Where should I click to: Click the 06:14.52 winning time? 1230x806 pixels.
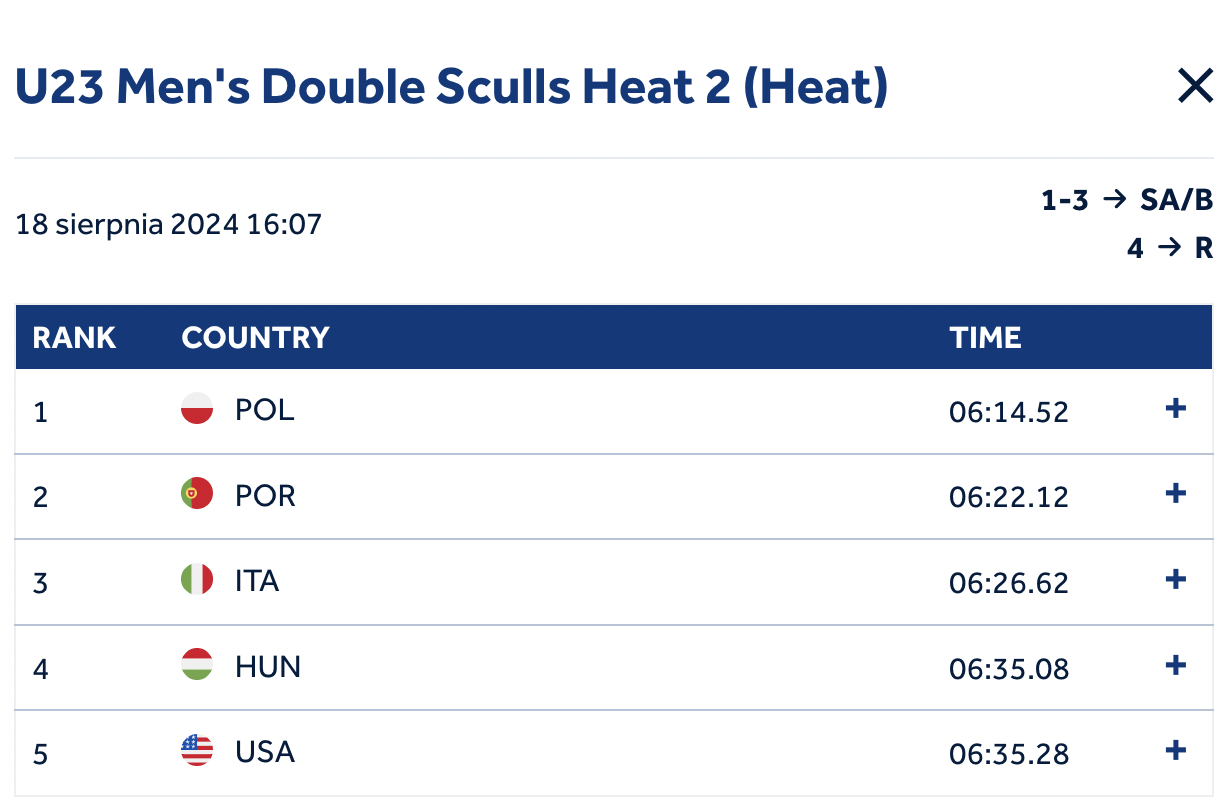(1009, 411)
